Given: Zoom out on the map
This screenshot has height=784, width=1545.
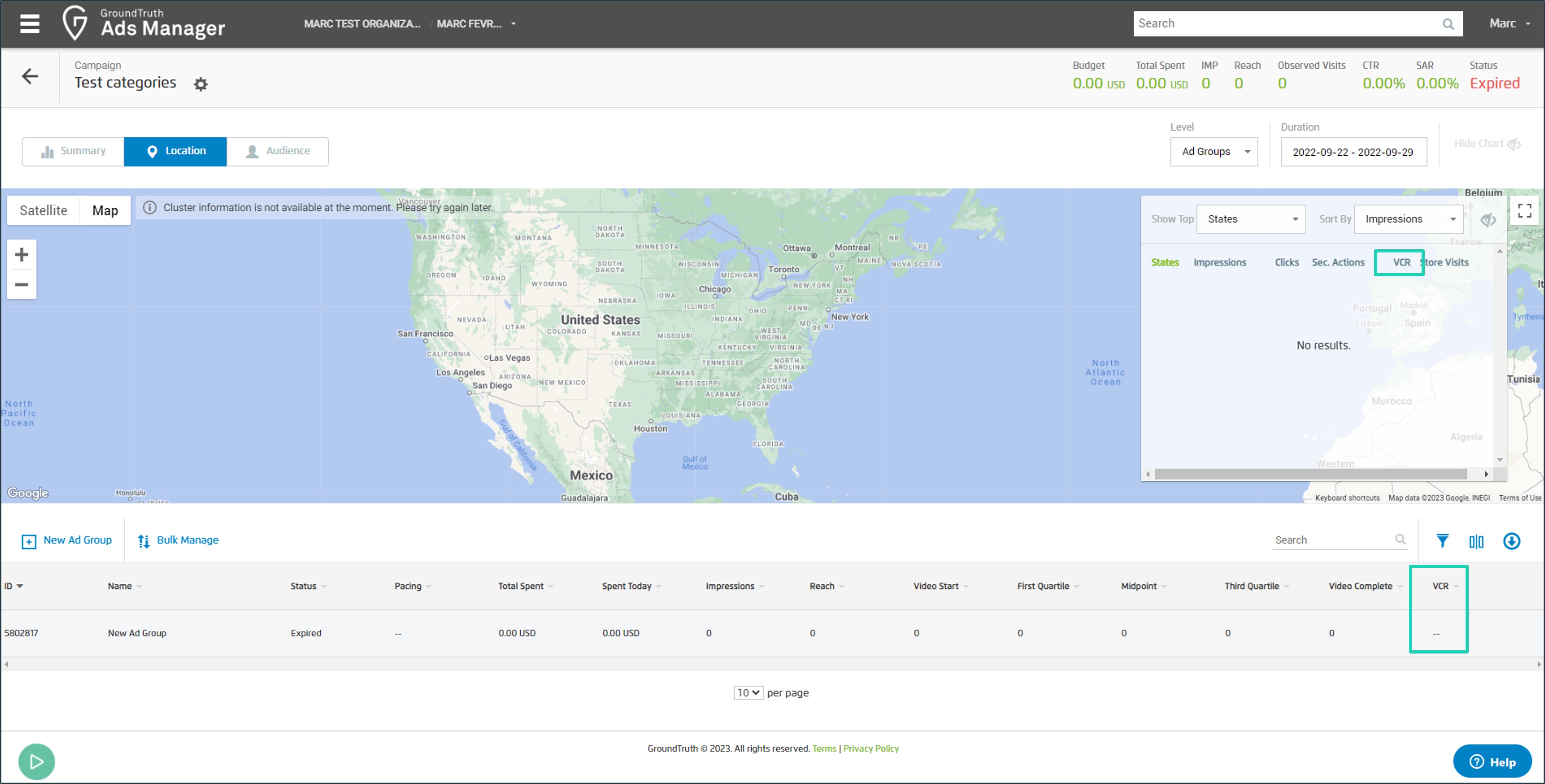Looking at the screenshot, I should (x=22, y=284).
